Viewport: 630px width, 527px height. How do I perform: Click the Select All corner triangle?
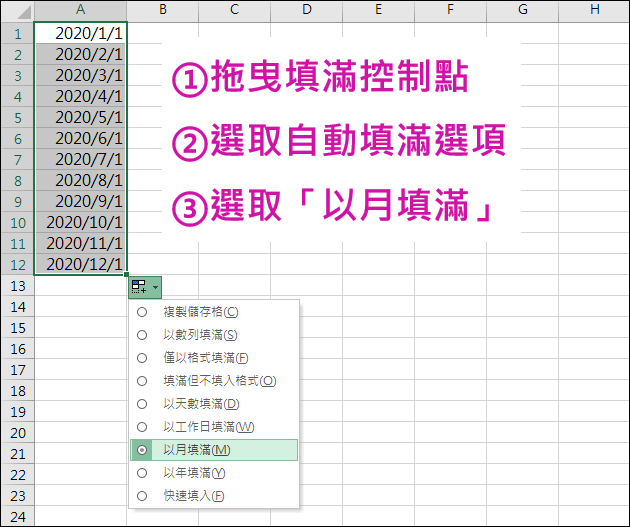24,12
